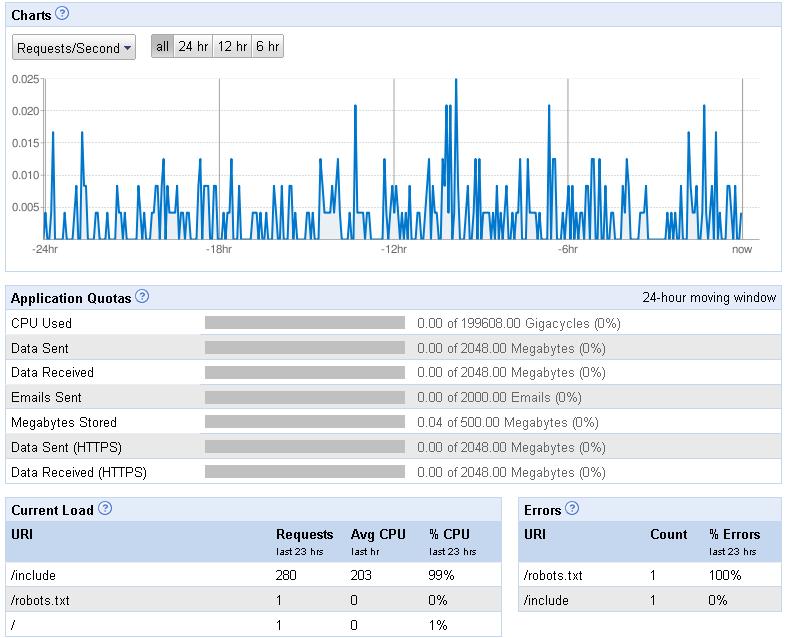Click the '-24hr' chart axis label

click(45, 249)
